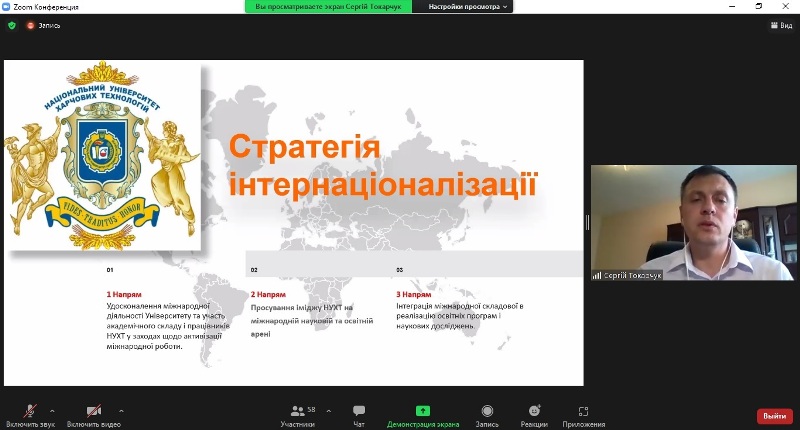This screenshot has height=430, width=800.
Task: Click the '01' number label on slide
Action: pos(110,270)
